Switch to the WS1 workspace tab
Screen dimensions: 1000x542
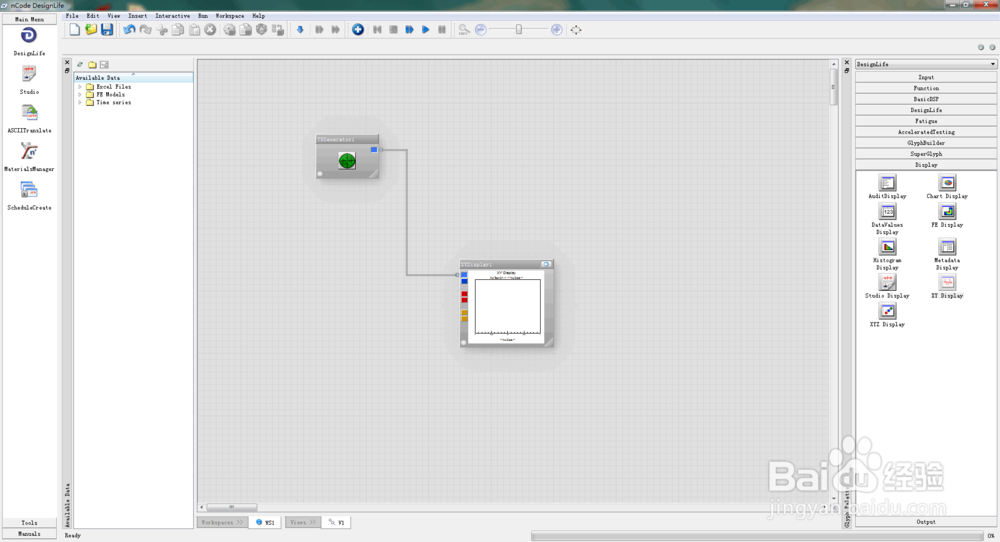tap(265, 522)
